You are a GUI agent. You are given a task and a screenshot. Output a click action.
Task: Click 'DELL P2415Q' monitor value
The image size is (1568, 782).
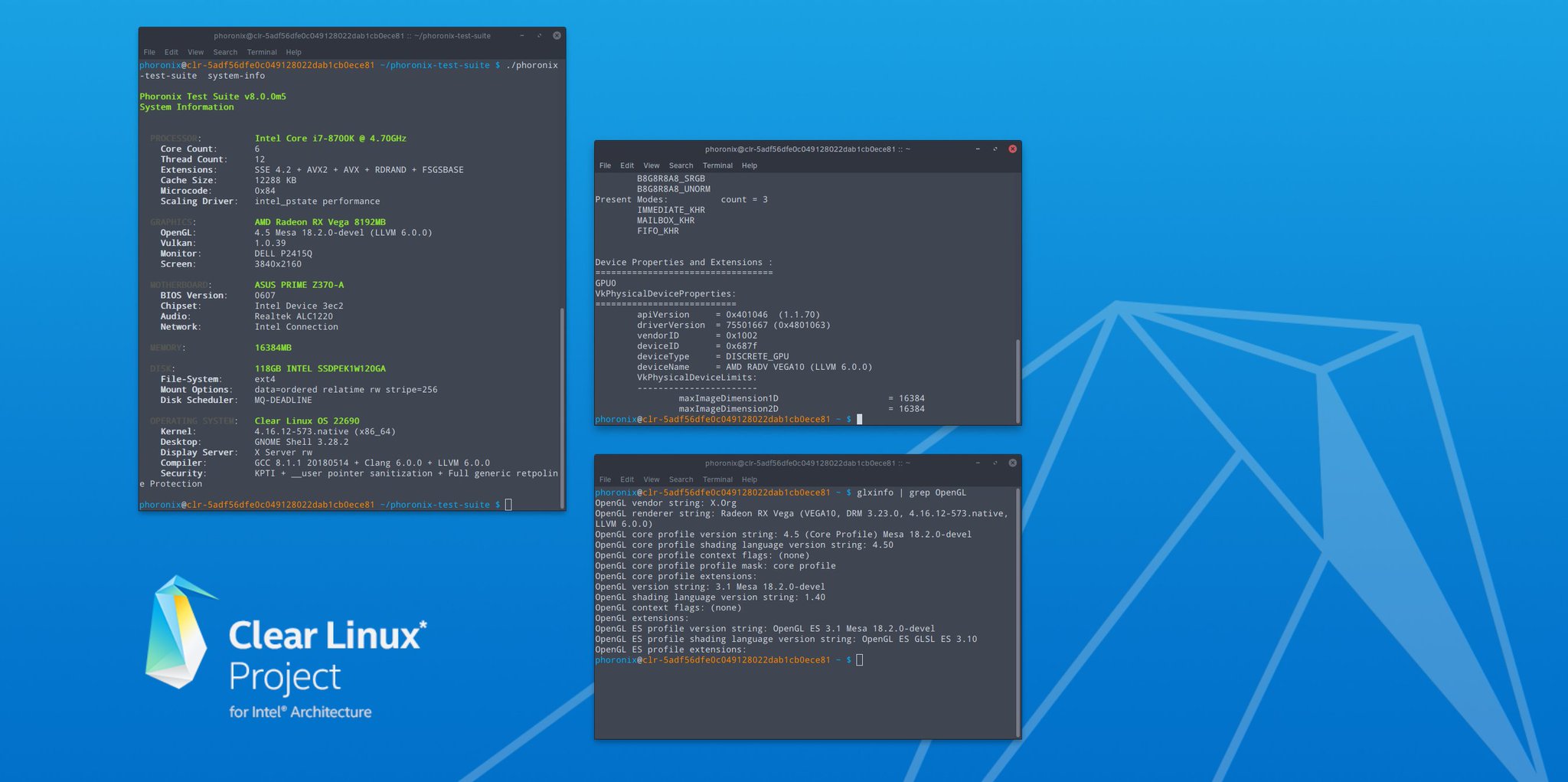(x=283, y=254)
